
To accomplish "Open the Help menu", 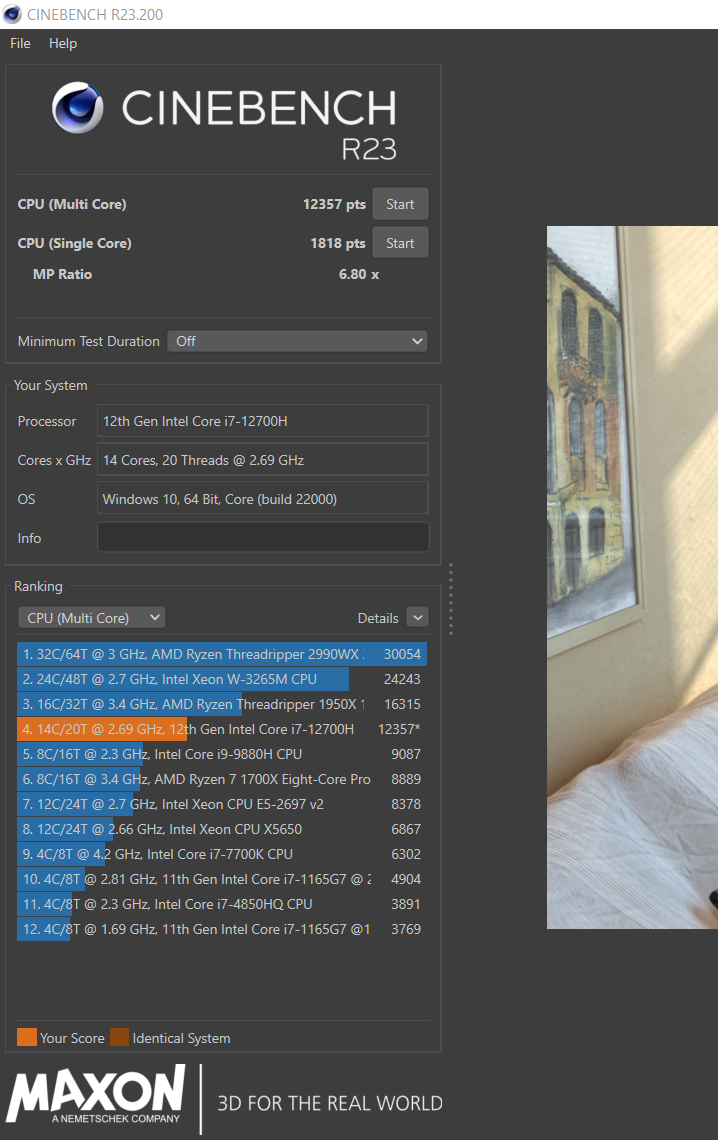I will point(63,43).
